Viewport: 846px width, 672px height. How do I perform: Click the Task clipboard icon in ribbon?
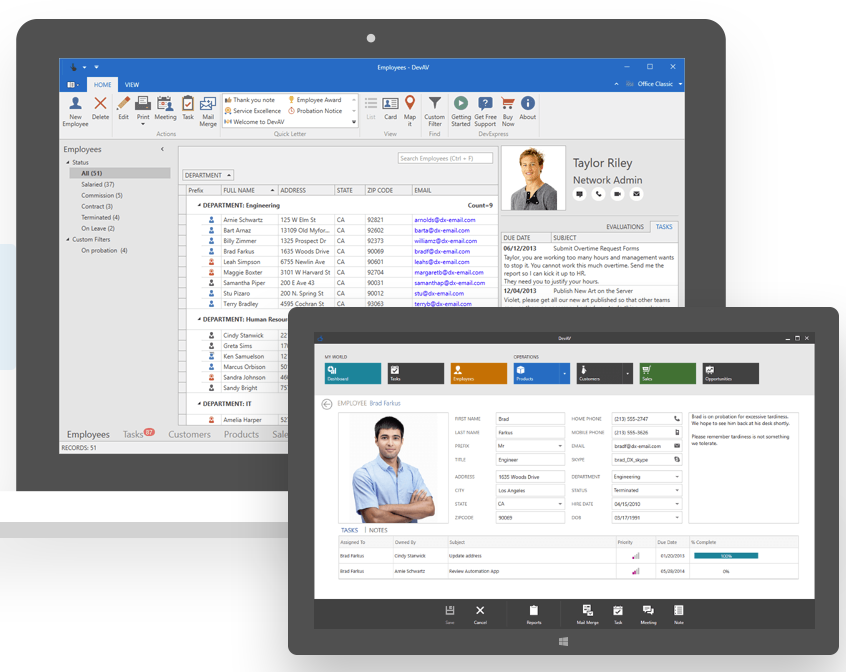[188, 103]
